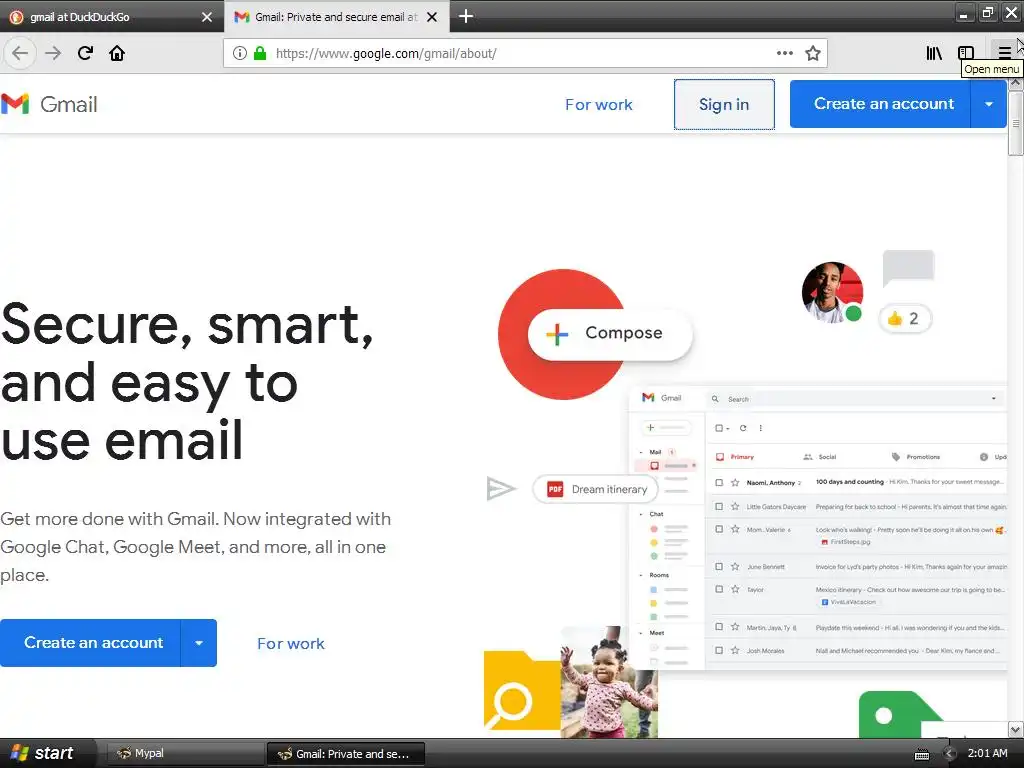The image size is (1024, 768).
Task: Click the Compose illustration button
Action: pyautogui.click(x=610, y=334)
